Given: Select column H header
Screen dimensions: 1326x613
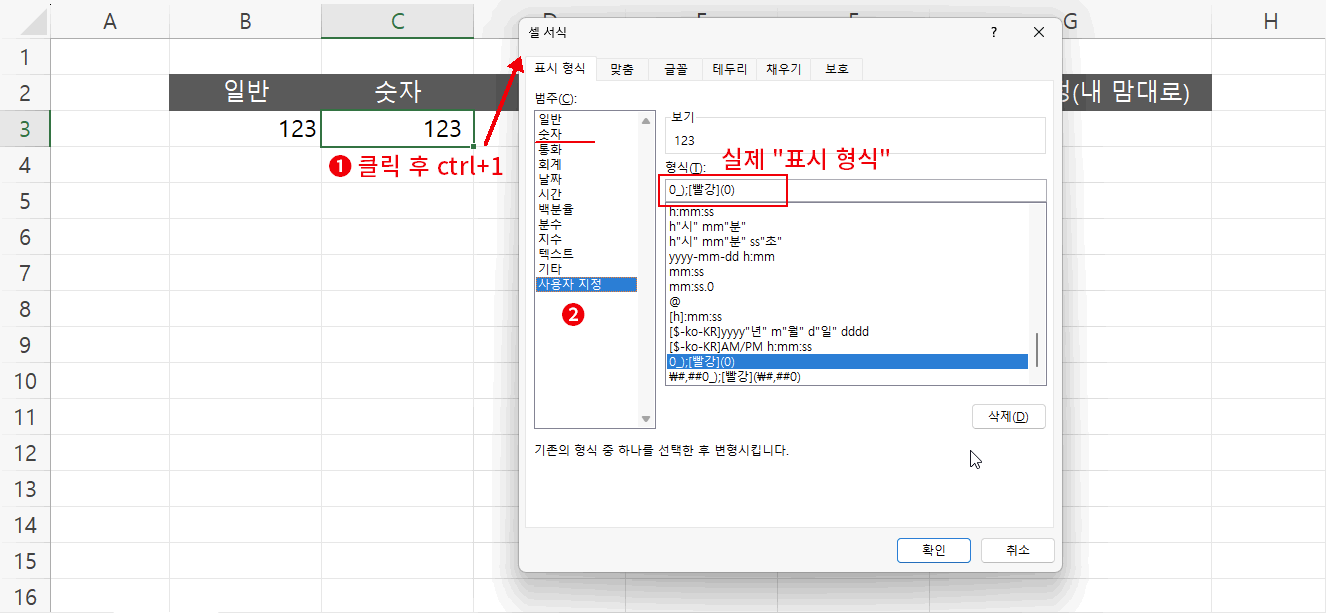Looking at the screenshot, I should [1270, 22].
